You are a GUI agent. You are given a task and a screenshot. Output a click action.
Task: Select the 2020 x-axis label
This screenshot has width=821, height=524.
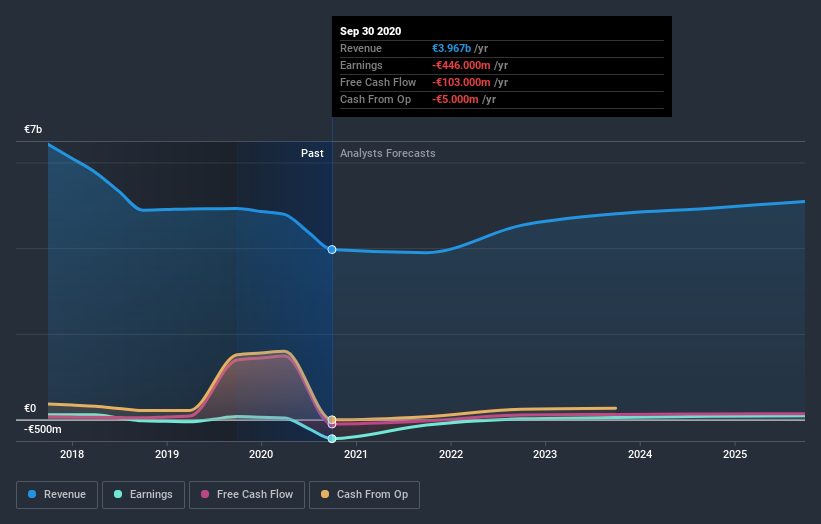coord(261,454)
